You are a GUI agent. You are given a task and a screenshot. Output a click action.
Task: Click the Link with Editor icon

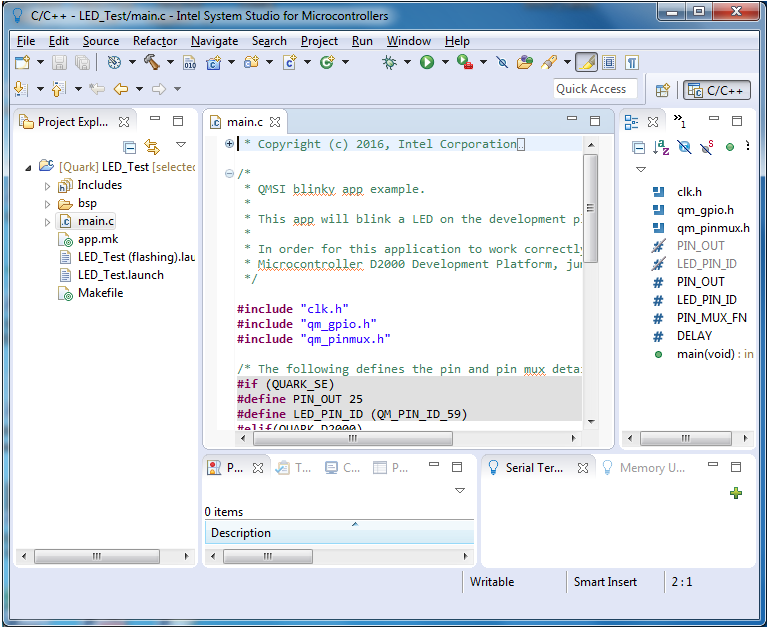[x=152, y=147]
